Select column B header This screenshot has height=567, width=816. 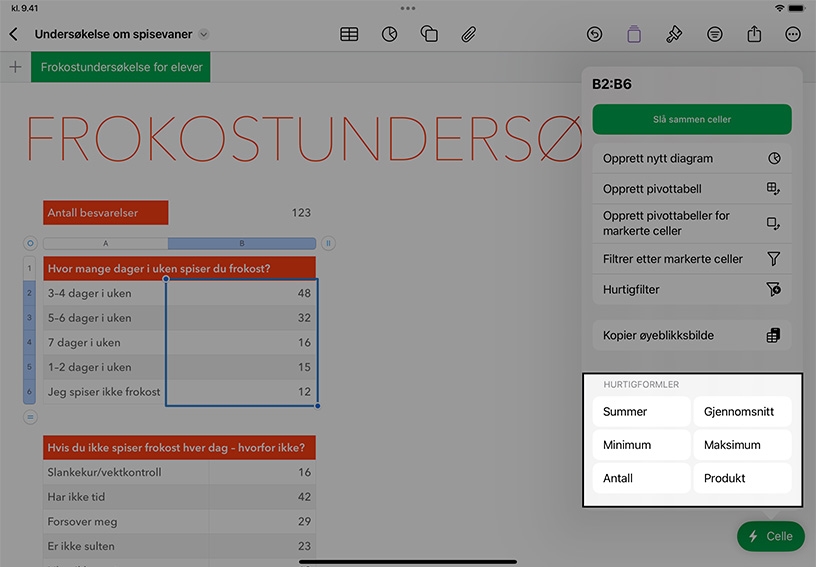[242, 243]
